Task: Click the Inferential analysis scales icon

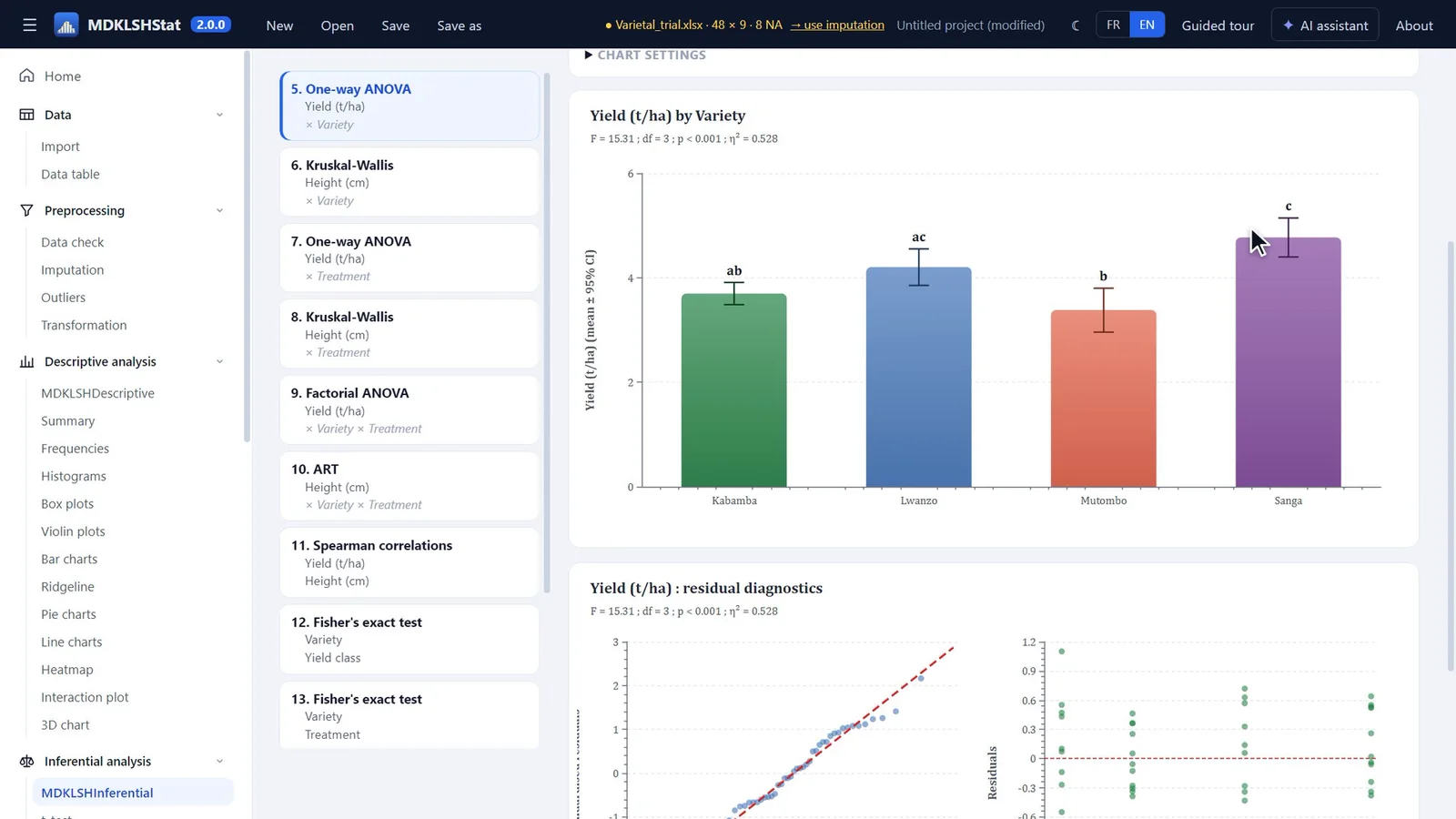Action: tap(27, 761)
